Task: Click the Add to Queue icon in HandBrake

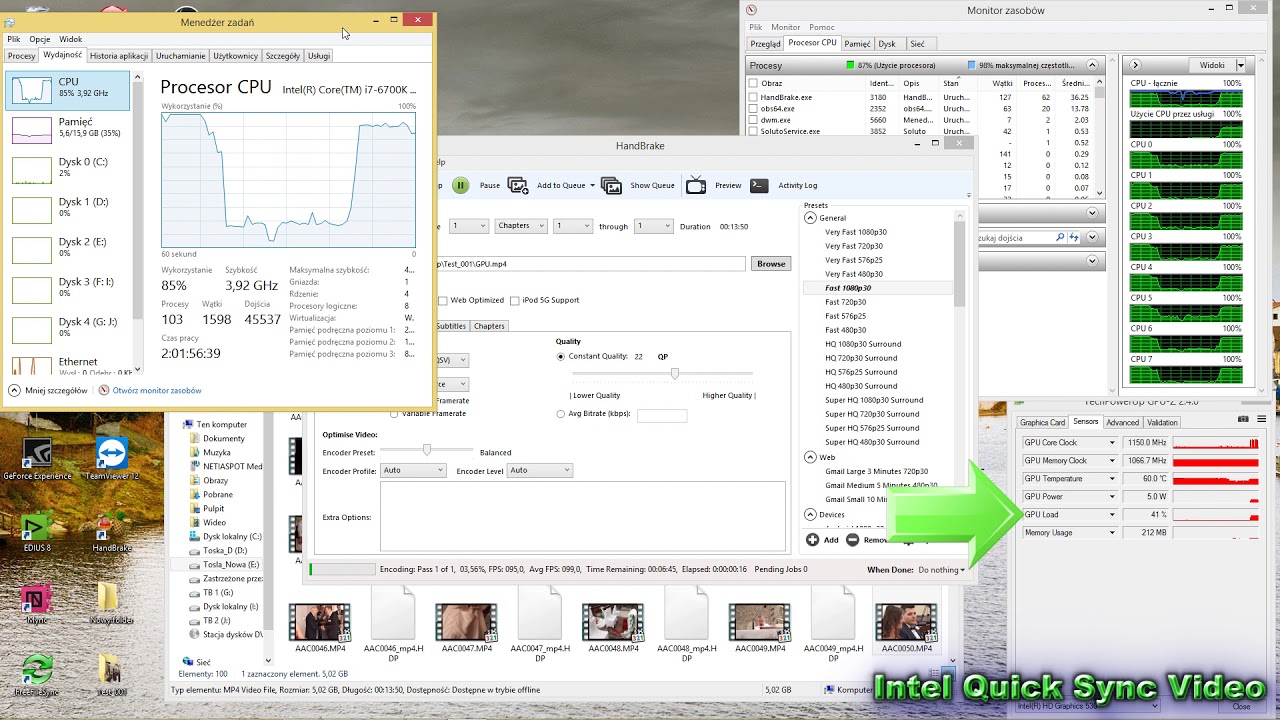Action: click(x=518, y=185)
